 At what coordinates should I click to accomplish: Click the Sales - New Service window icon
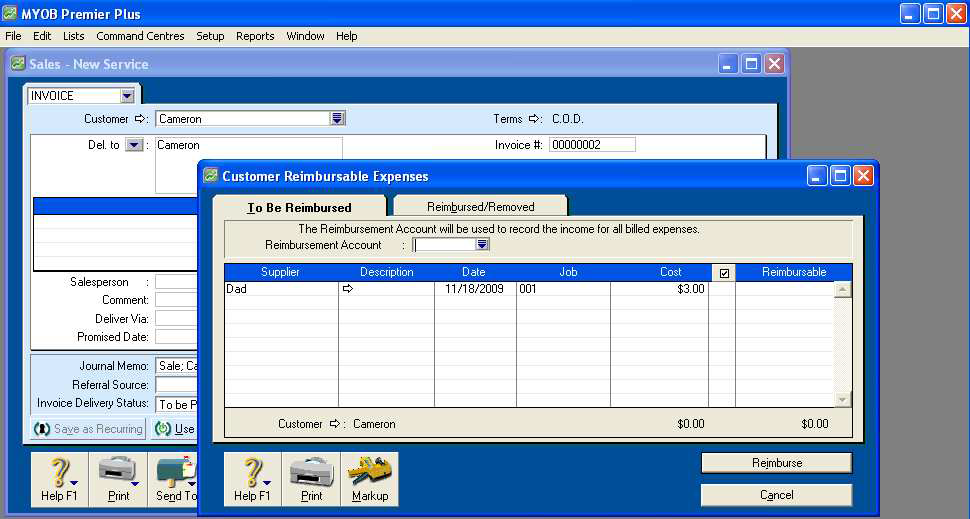point(18,64)
